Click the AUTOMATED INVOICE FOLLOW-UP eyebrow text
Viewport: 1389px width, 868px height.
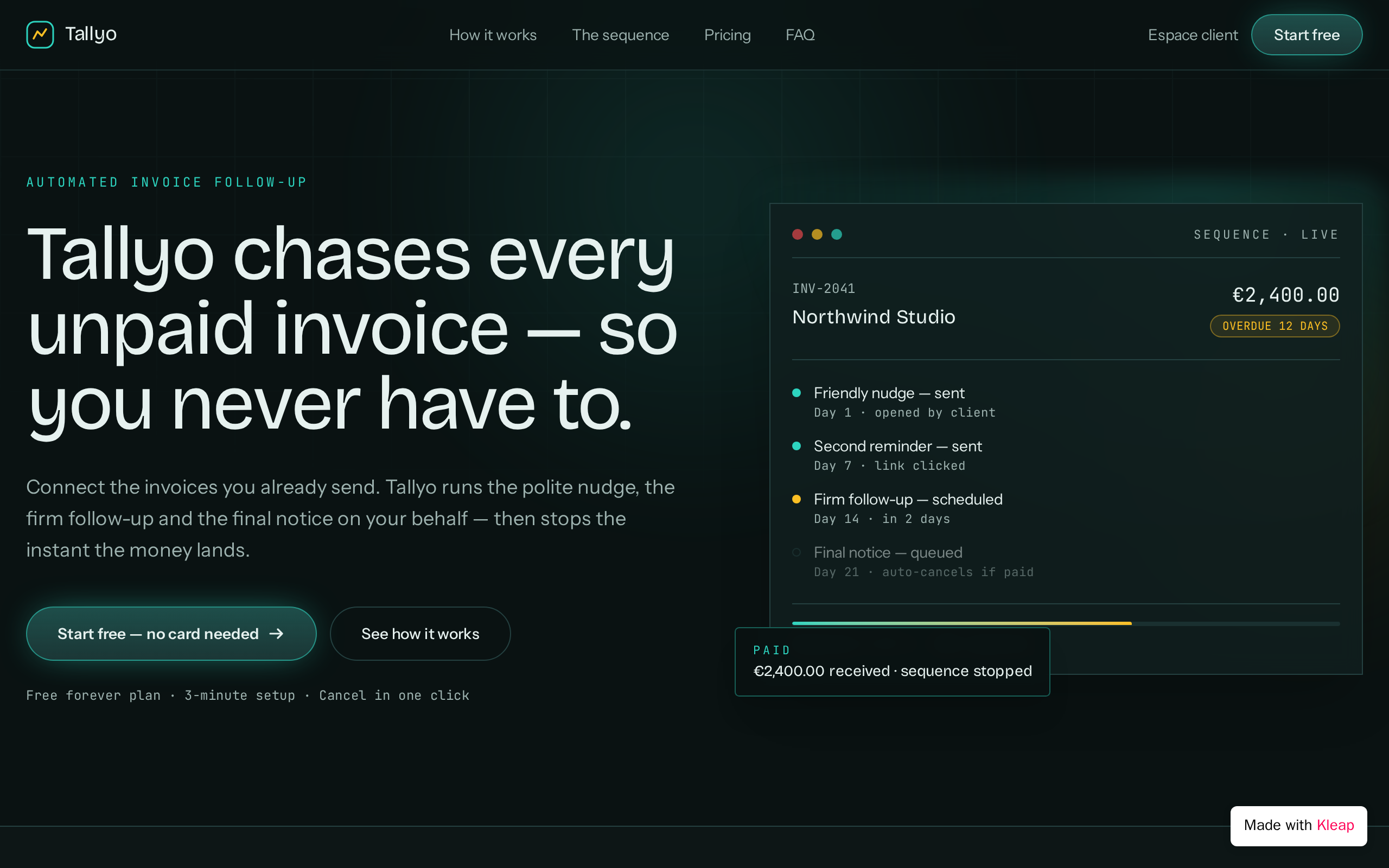(x=167, y=183)
